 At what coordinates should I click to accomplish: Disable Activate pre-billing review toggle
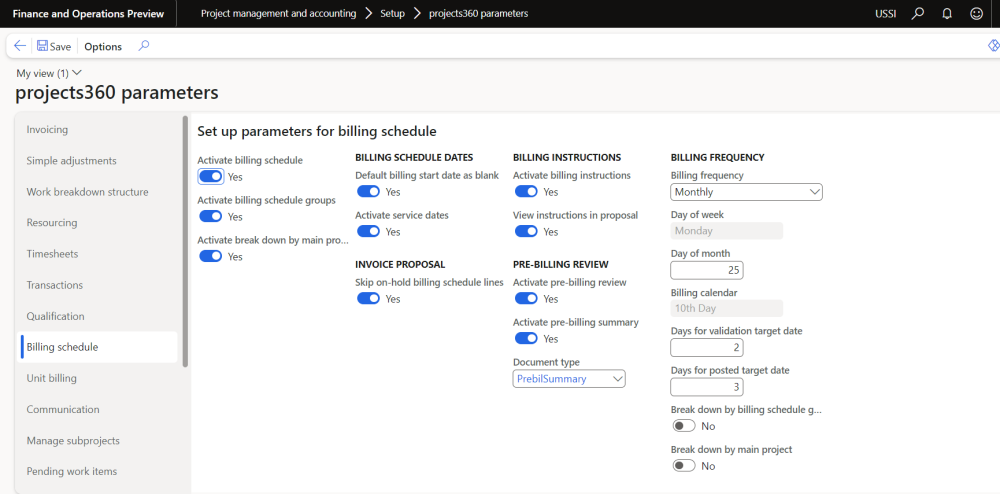[x=526, y=298]
